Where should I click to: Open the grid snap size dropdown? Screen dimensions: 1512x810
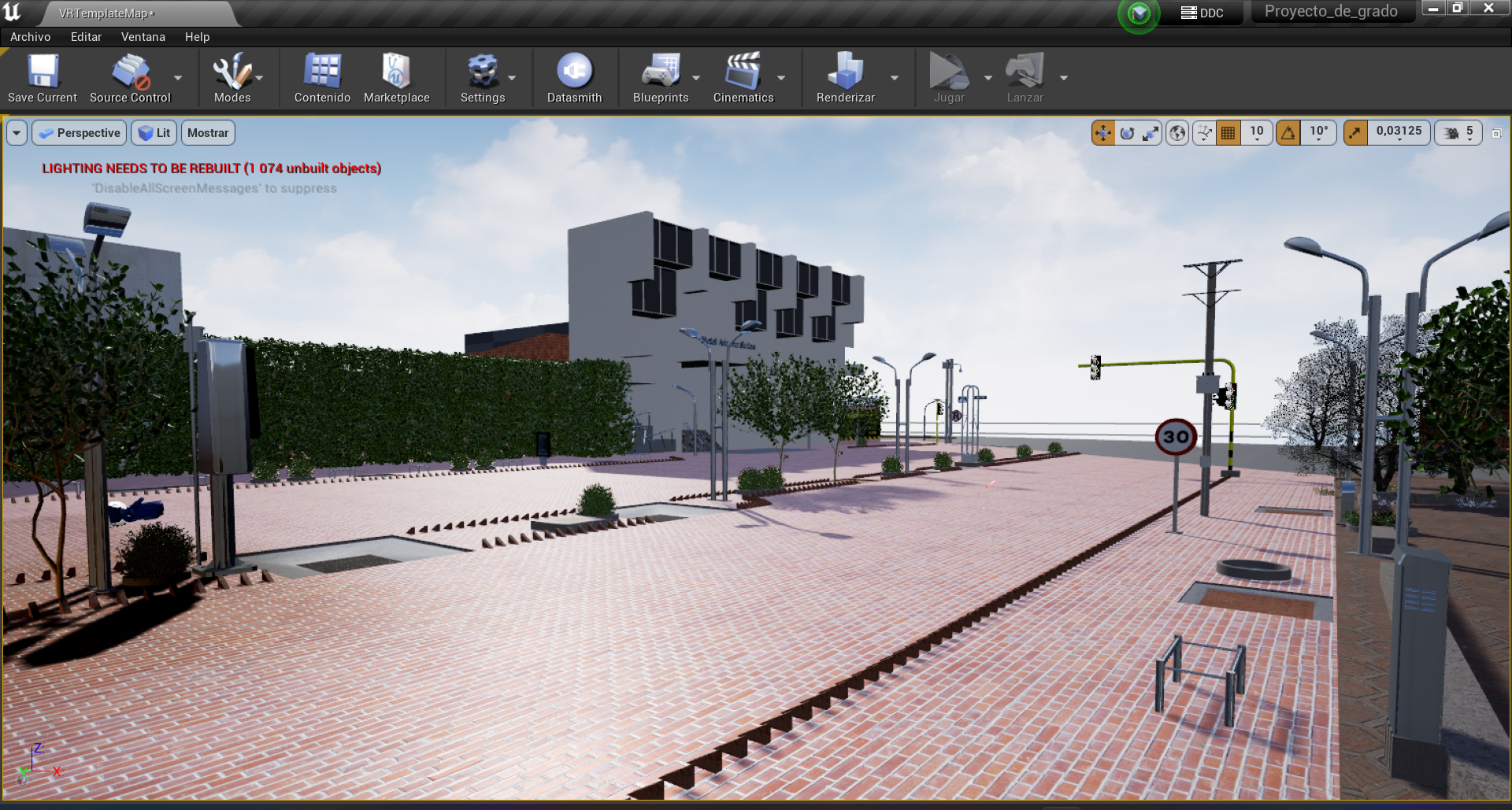pyautogui.click(x=1257, y=133)
